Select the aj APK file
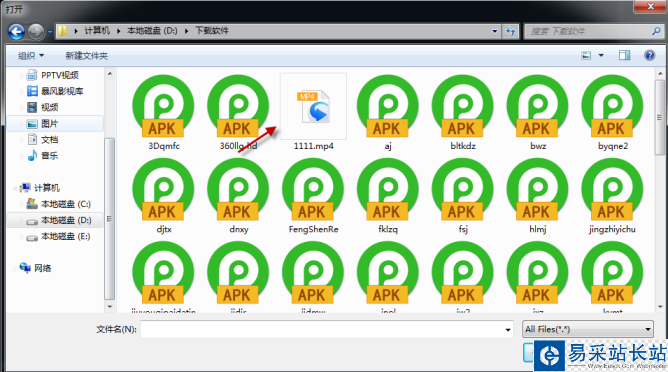Viewport: 668px width, 372px height. pyautogui.click(x=388, y=113)
